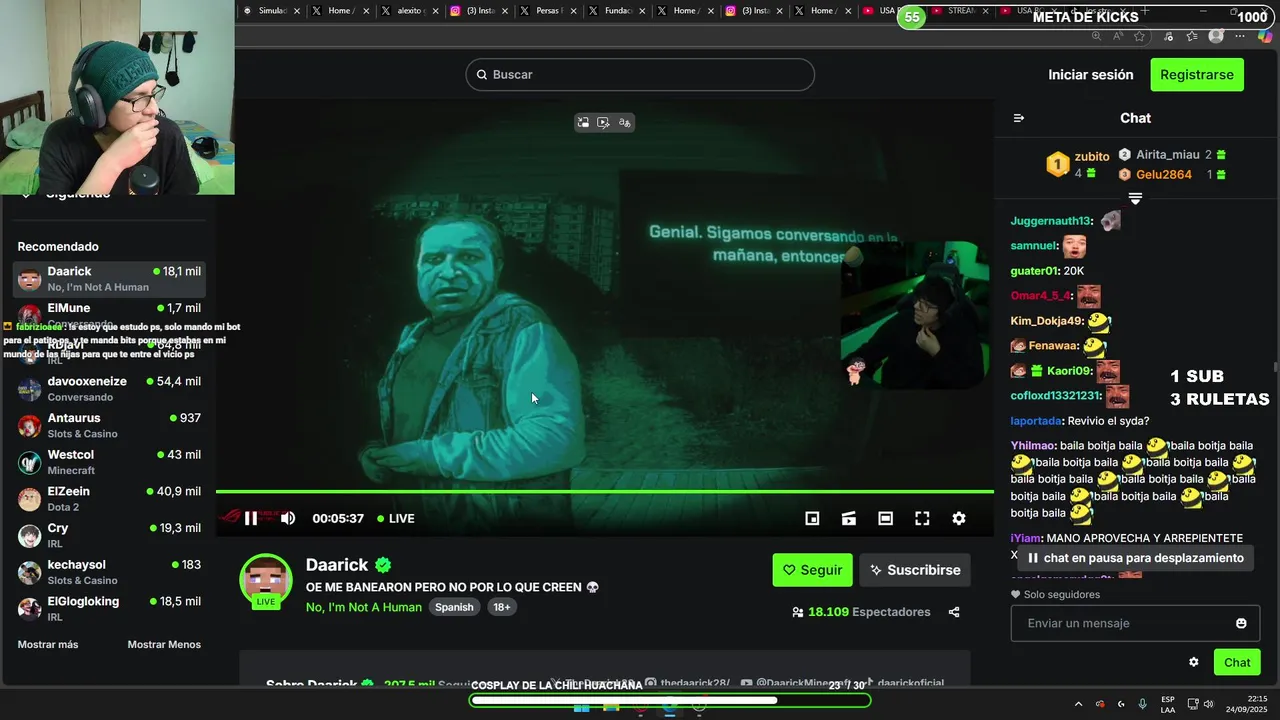Click username Juggernauth13 in chat
1280x720 pixels.
click(1050, 221)
